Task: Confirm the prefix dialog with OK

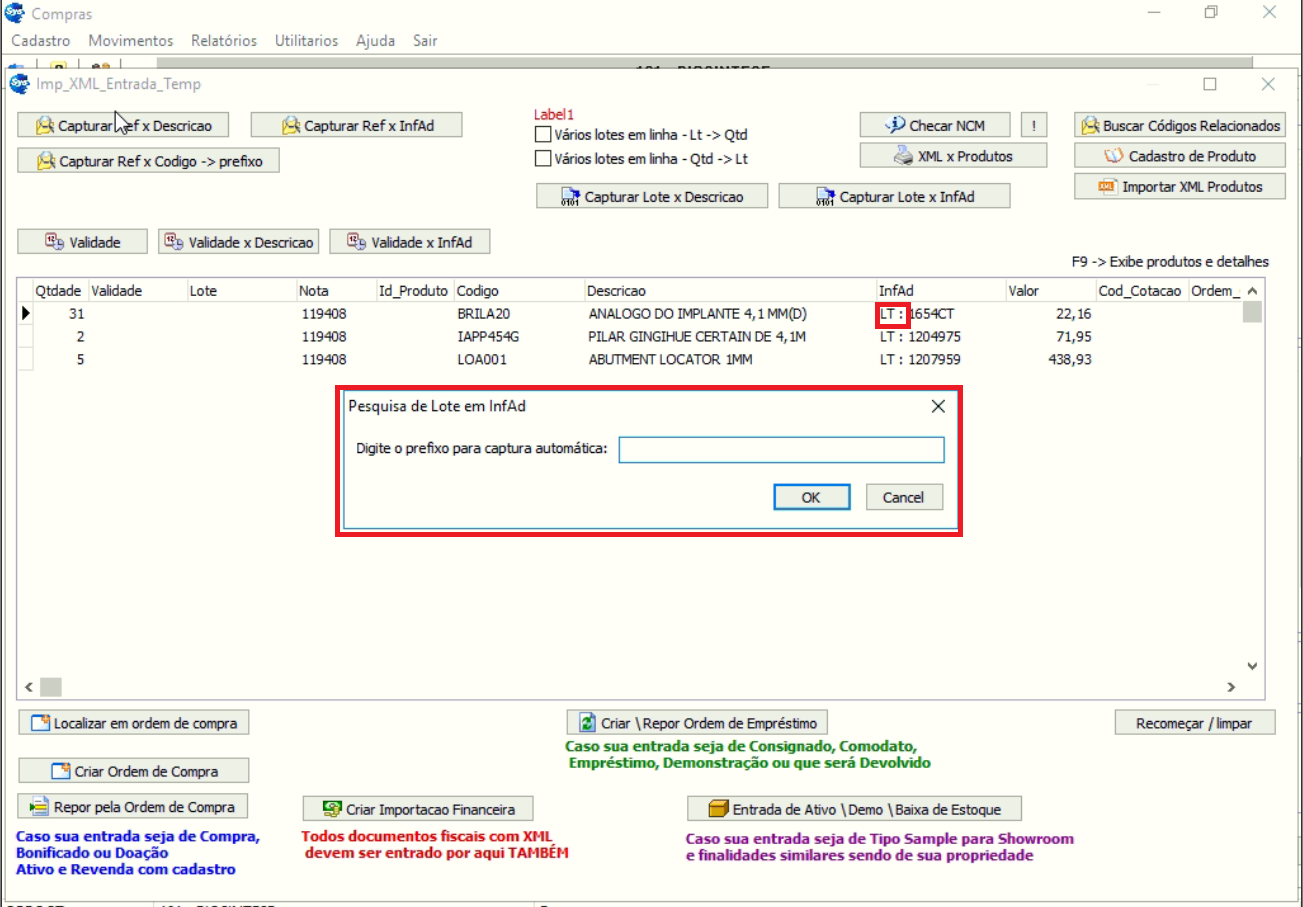Action: click(x=811, y=497)
